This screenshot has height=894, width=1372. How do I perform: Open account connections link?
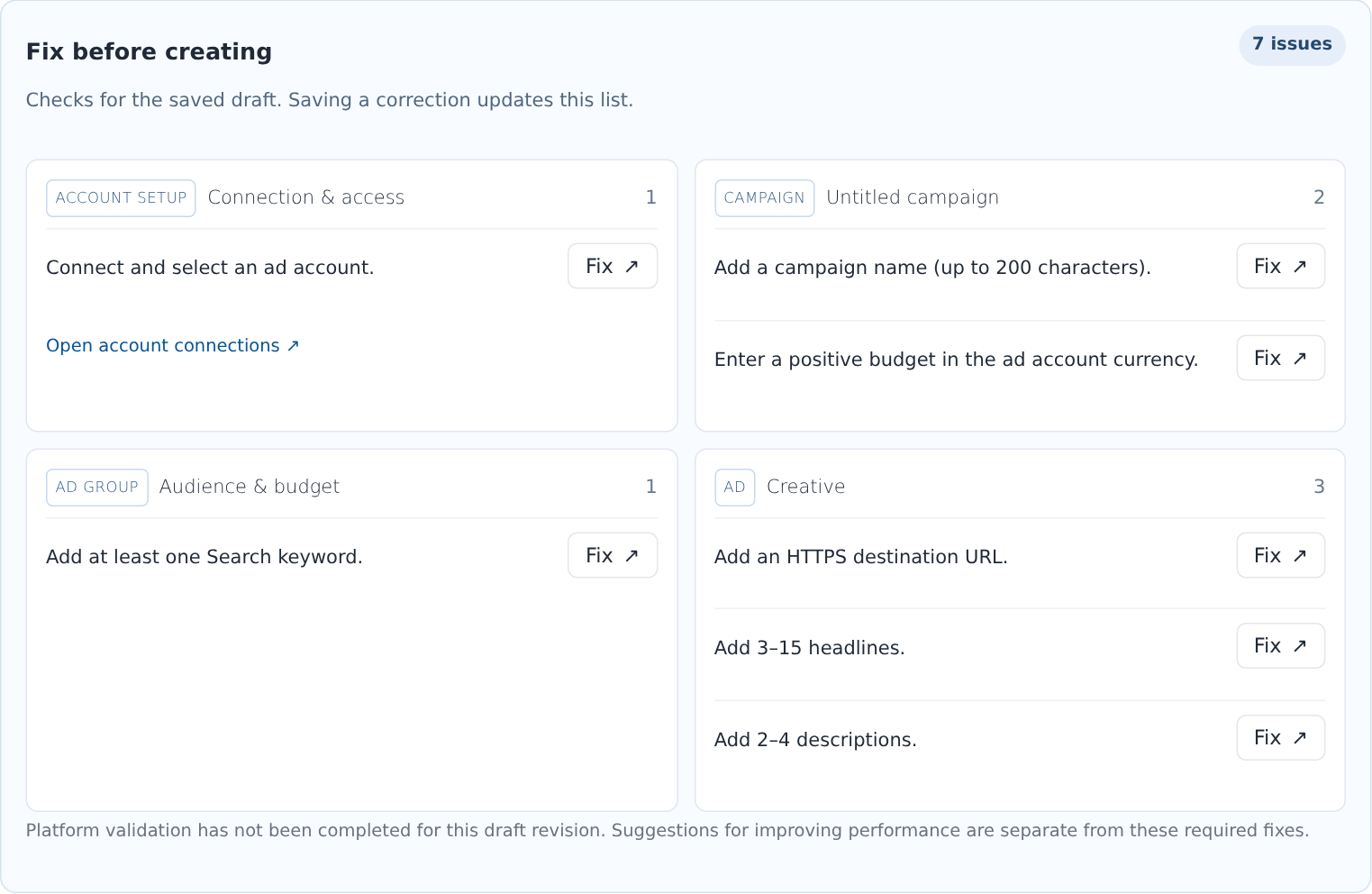click(173, 345)
